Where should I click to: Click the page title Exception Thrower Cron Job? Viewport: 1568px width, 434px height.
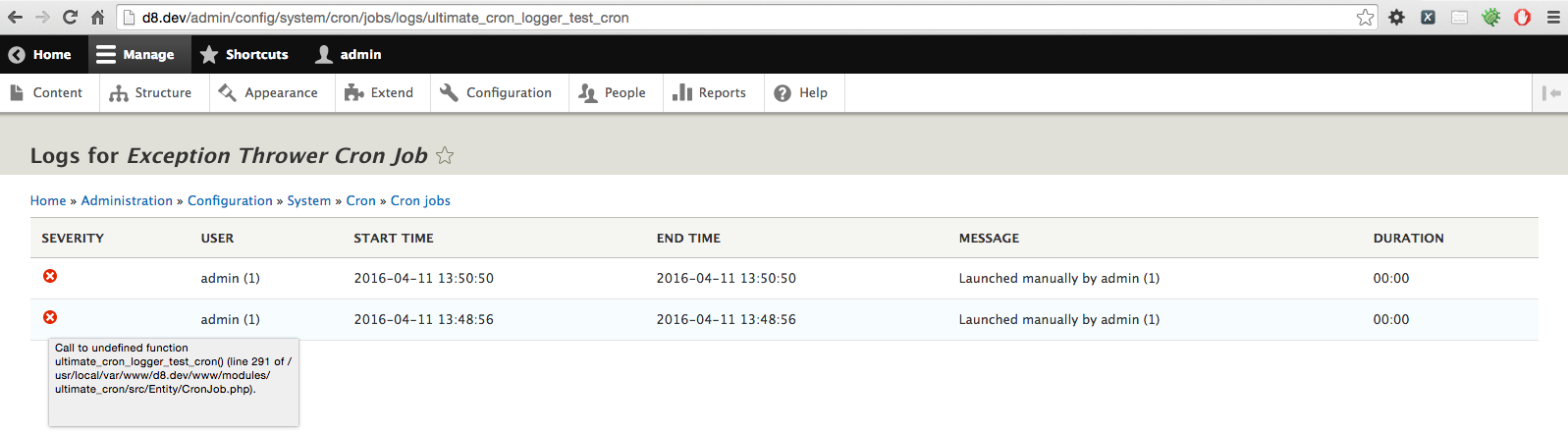278,156
